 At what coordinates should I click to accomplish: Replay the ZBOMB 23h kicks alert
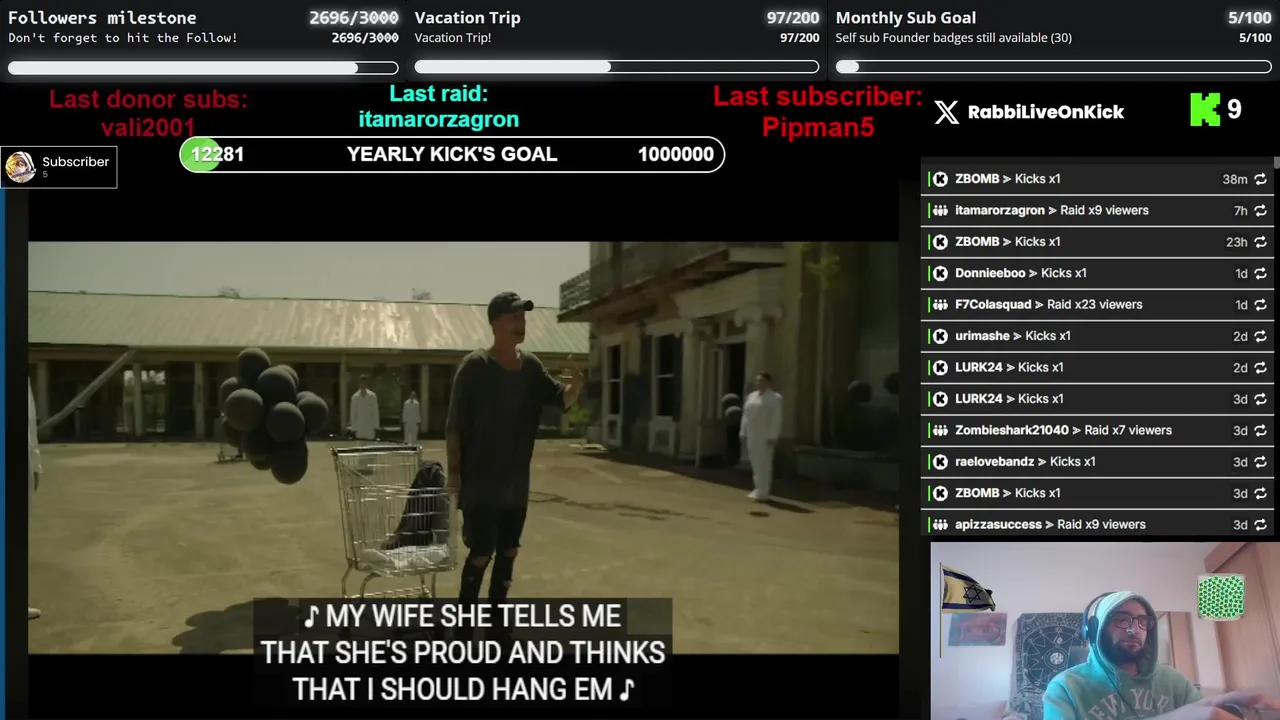(1260, 242)
